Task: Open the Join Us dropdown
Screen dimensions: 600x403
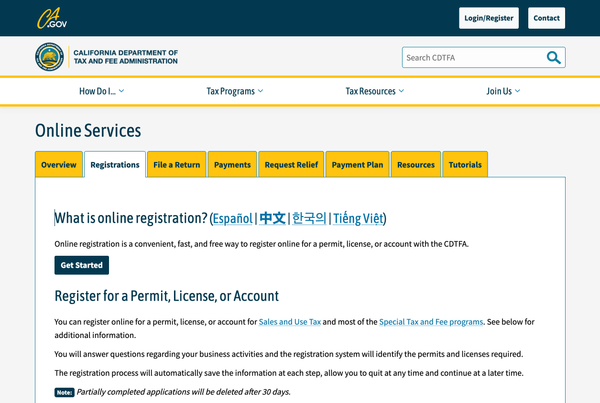Action: click(x=503, y=91)
